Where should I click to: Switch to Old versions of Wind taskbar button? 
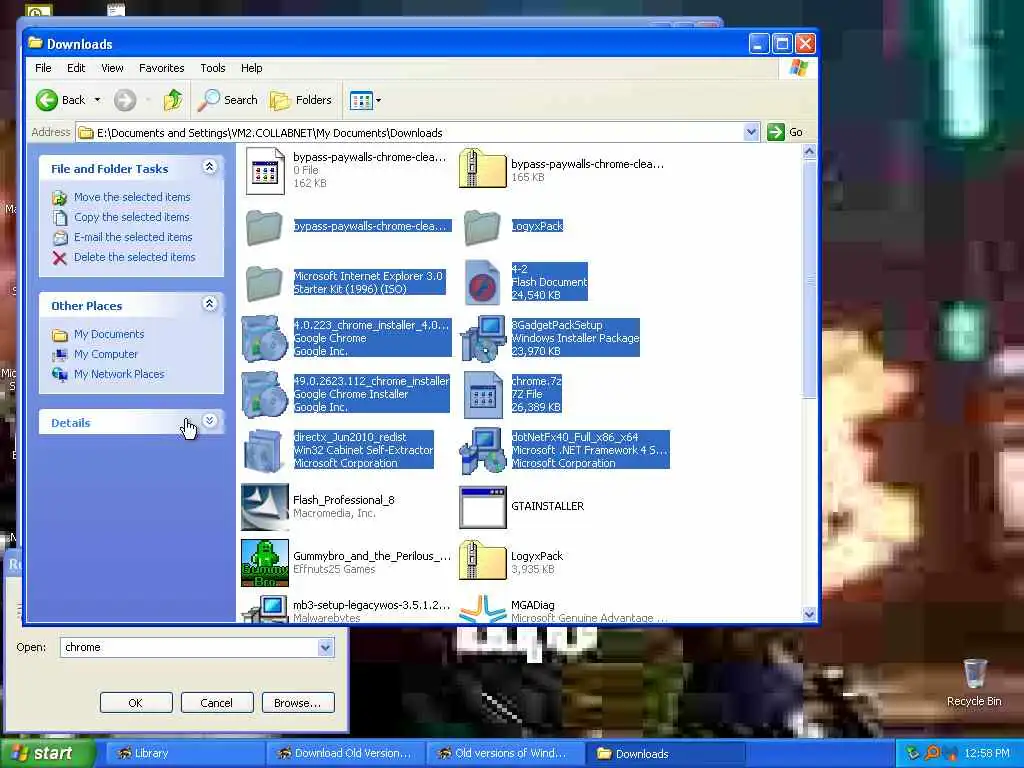click(x=507, y=754)
